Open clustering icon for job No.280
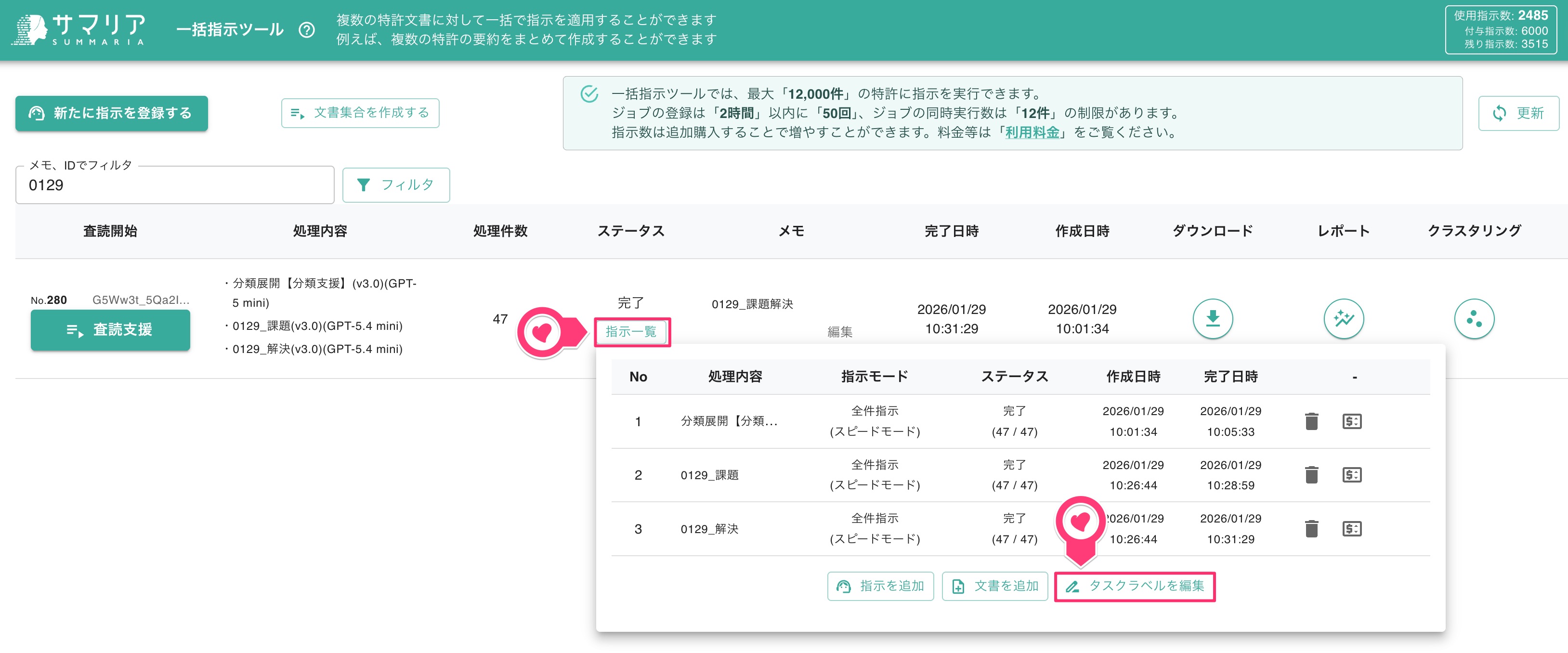 tap(1474, 318)
